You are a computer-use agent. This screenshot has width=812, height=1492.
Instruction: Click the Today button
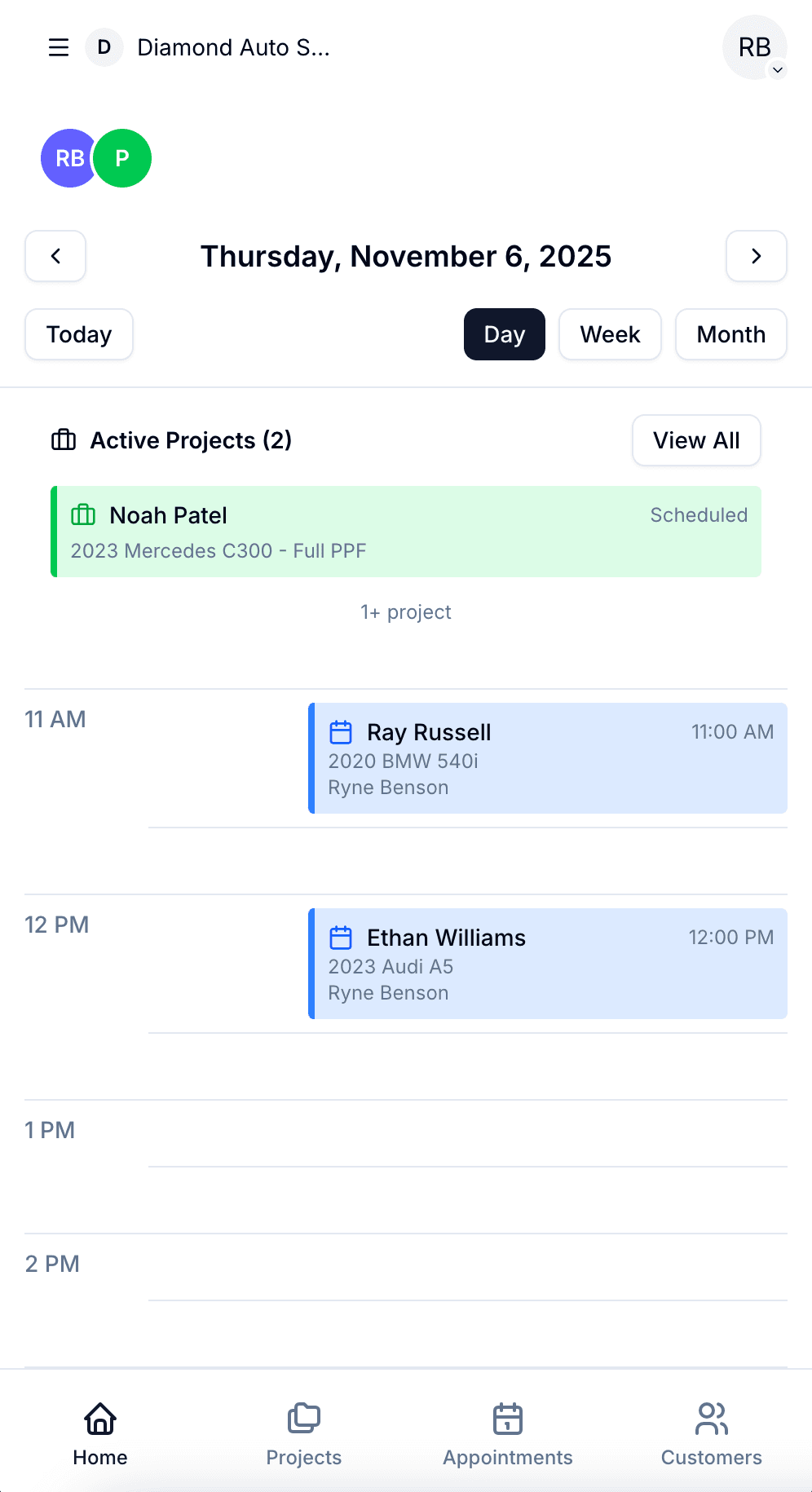(x=78, y=334)
